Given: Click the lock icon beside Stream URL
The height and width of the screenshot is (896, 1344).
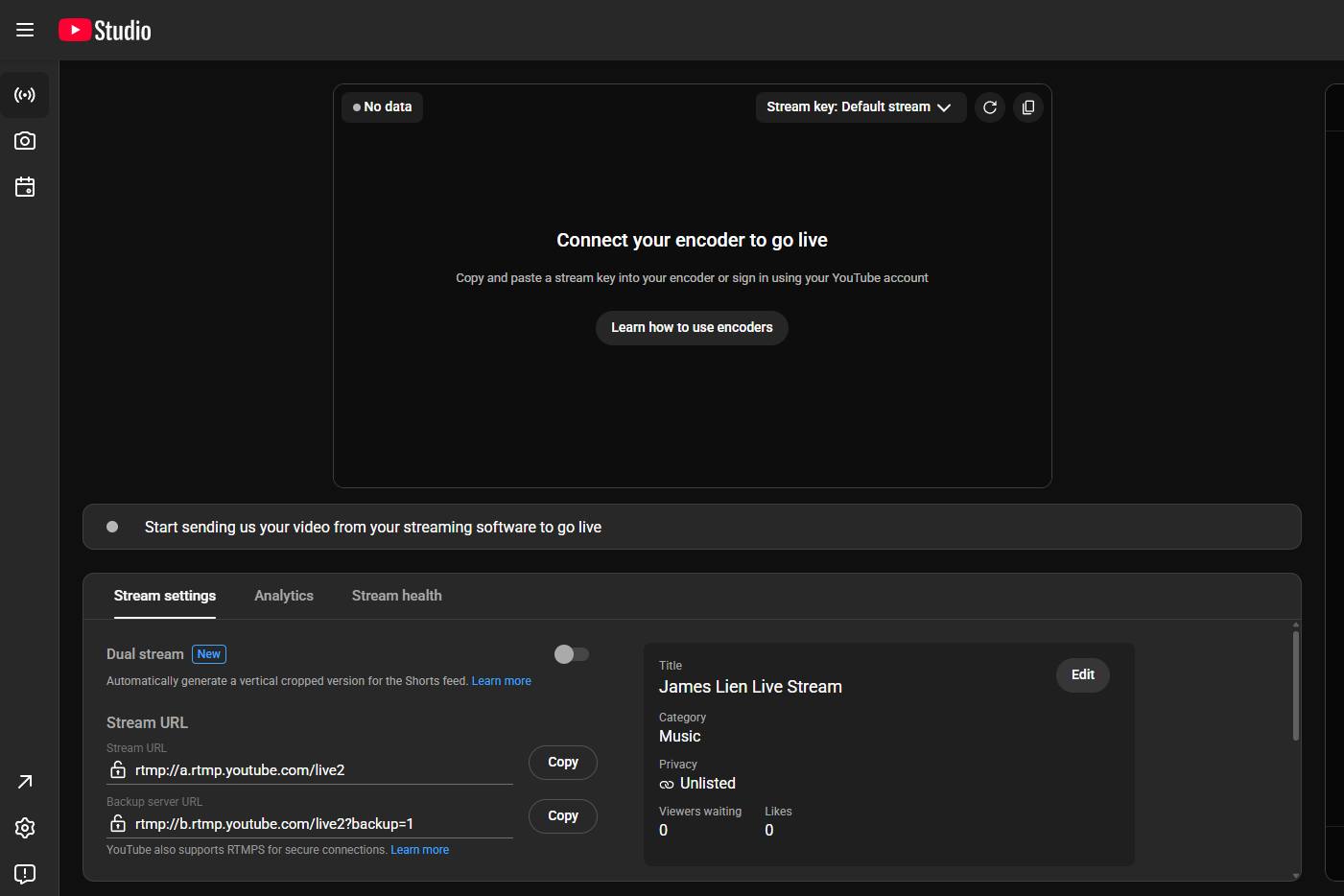Looking at the screenshot, I should [117, 769].
